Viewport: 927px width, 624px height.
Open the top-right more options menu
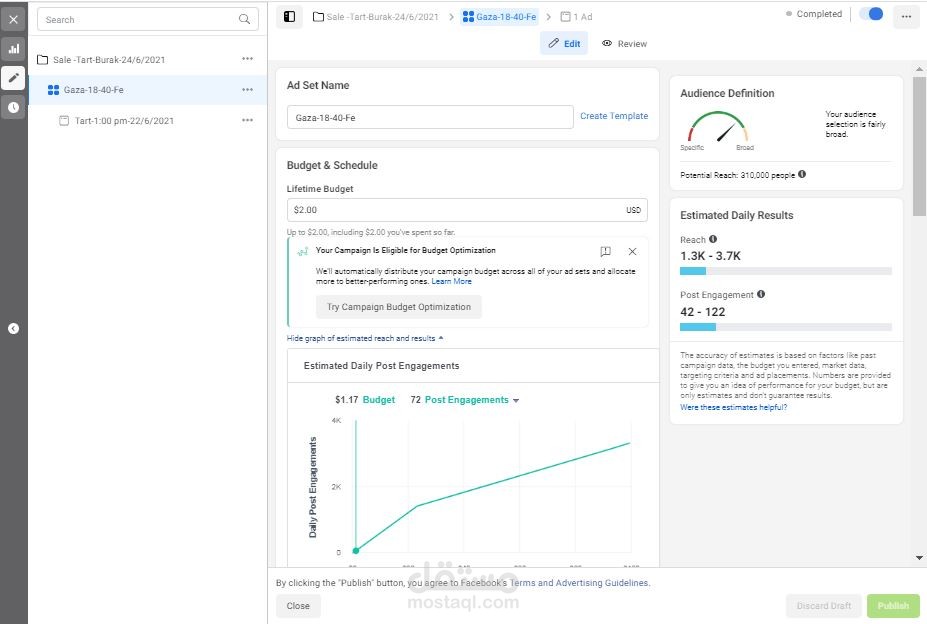906,16
